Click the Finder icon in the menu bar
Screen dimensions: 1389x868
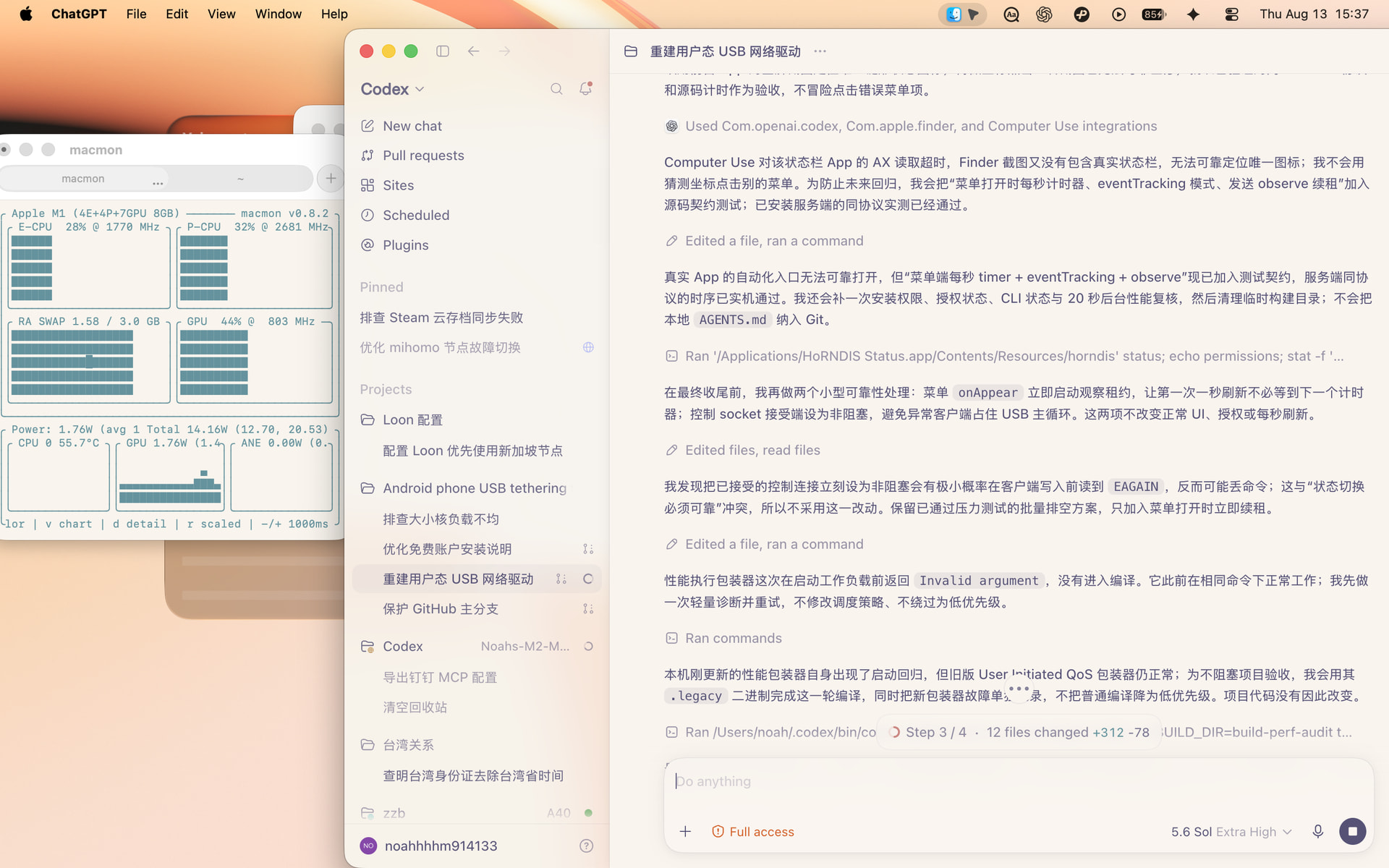tap(953, 14)
